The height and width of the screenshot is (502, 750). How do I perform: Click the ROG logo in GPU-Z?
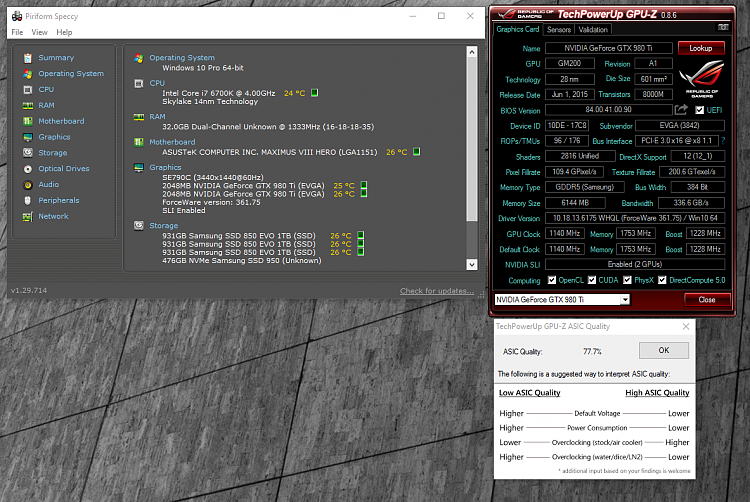click(x=702, y=78)
